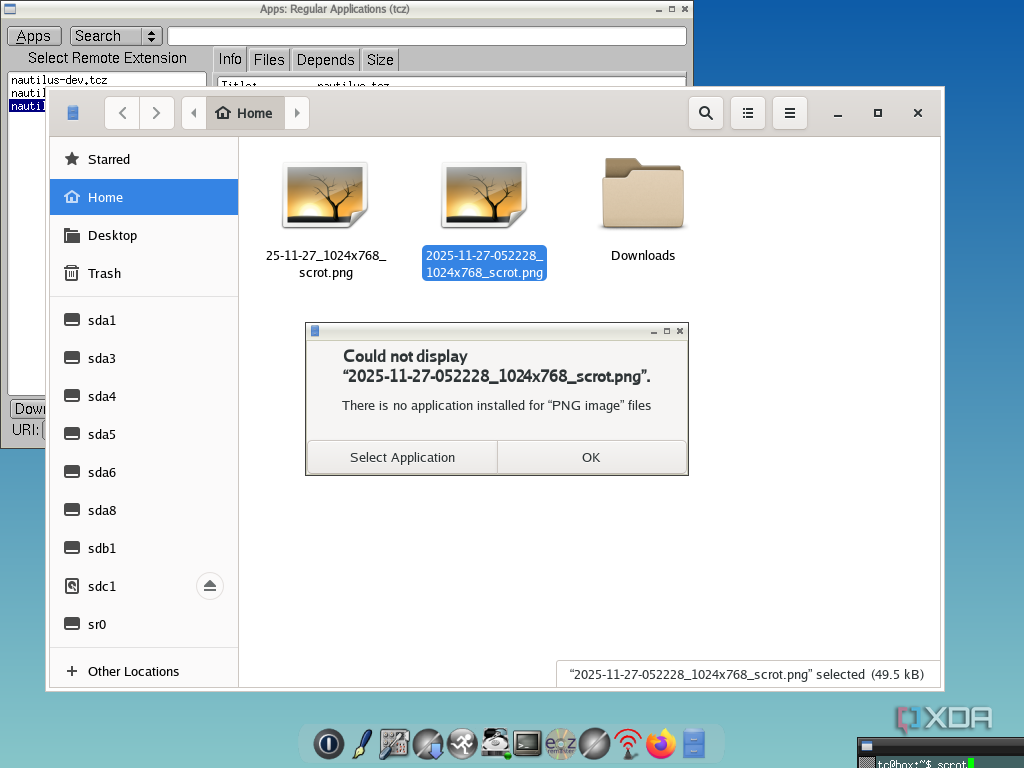
Task: Open the search magnifier in Files
Action: 706,113
